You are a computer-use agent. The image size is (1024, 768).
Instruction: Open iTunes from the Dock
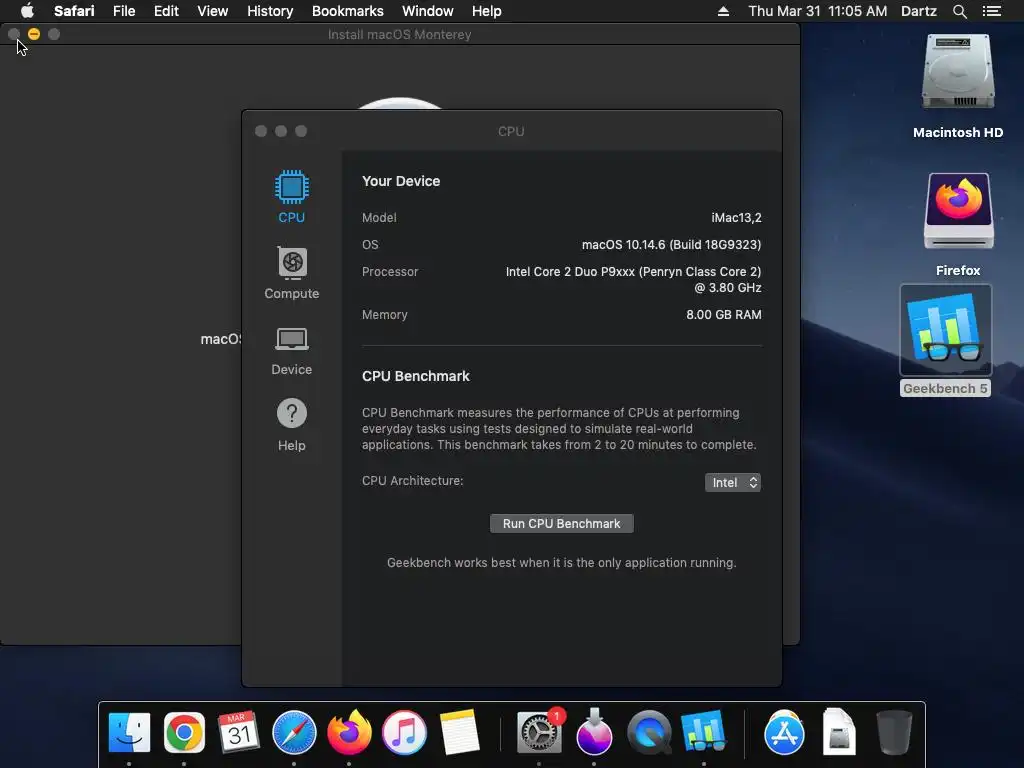pyautogui.click(x=404, y=732)
